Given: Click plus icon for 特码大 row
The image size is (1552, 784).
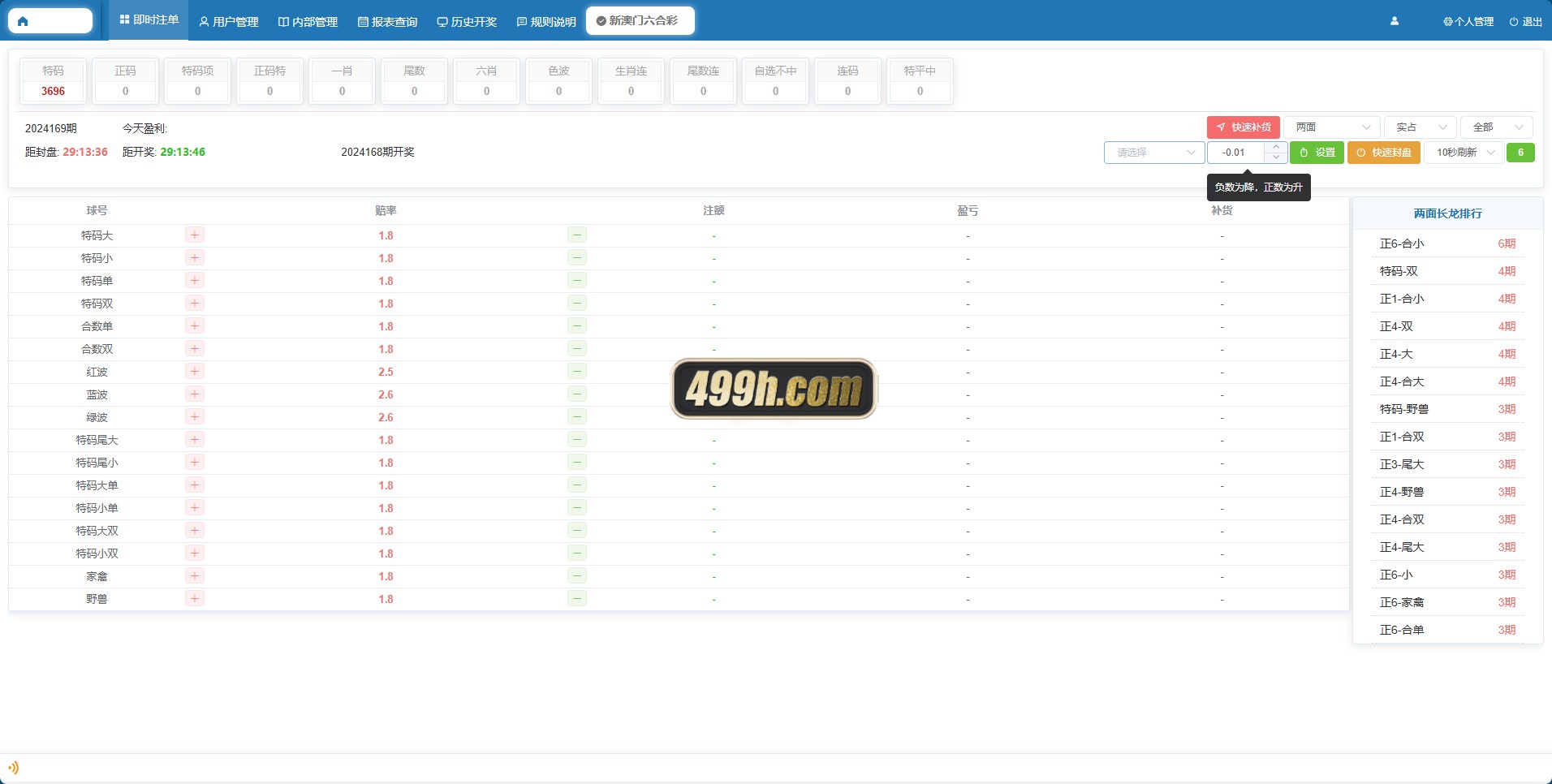Looking at the screenshot, I should 195,235.
